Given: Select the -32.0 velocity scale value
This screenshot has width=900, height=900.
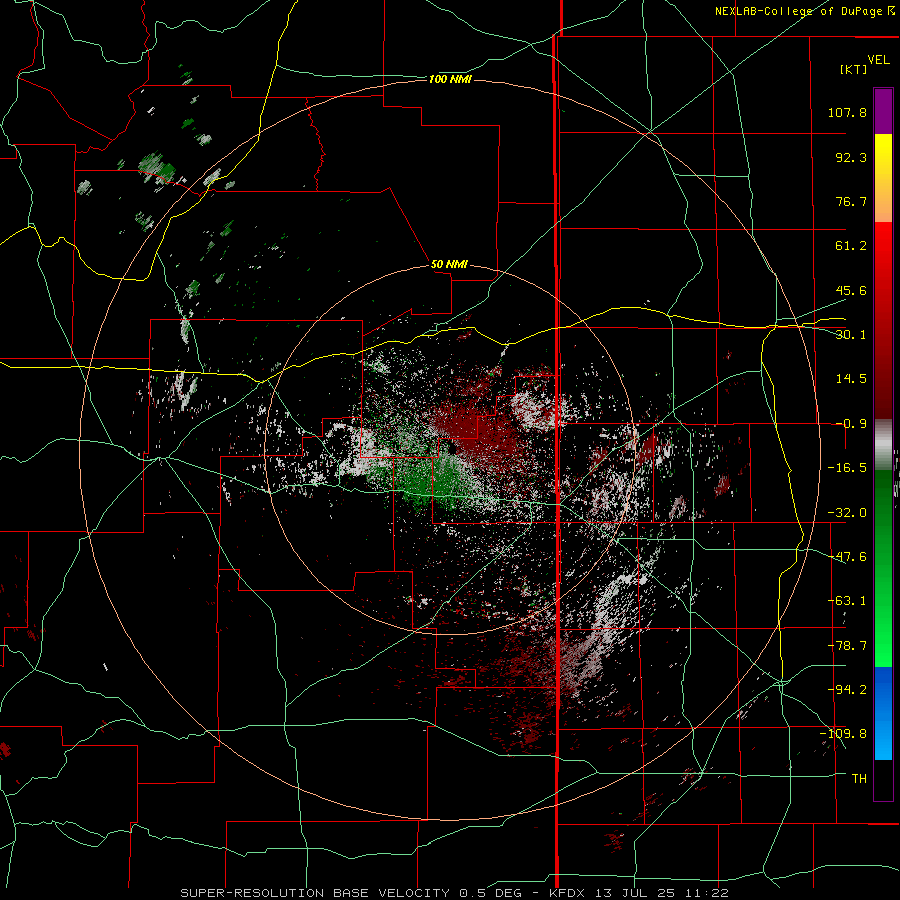Looking at the screenshot, I should (x=847, y=513).
